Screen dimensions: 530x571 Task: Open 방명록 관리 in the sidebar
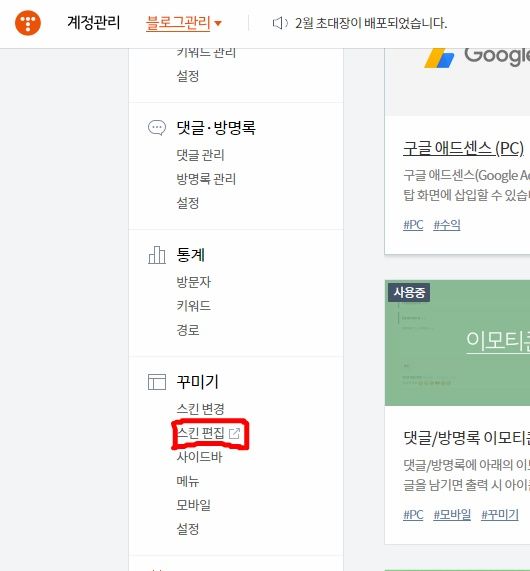tap(206, 179)
